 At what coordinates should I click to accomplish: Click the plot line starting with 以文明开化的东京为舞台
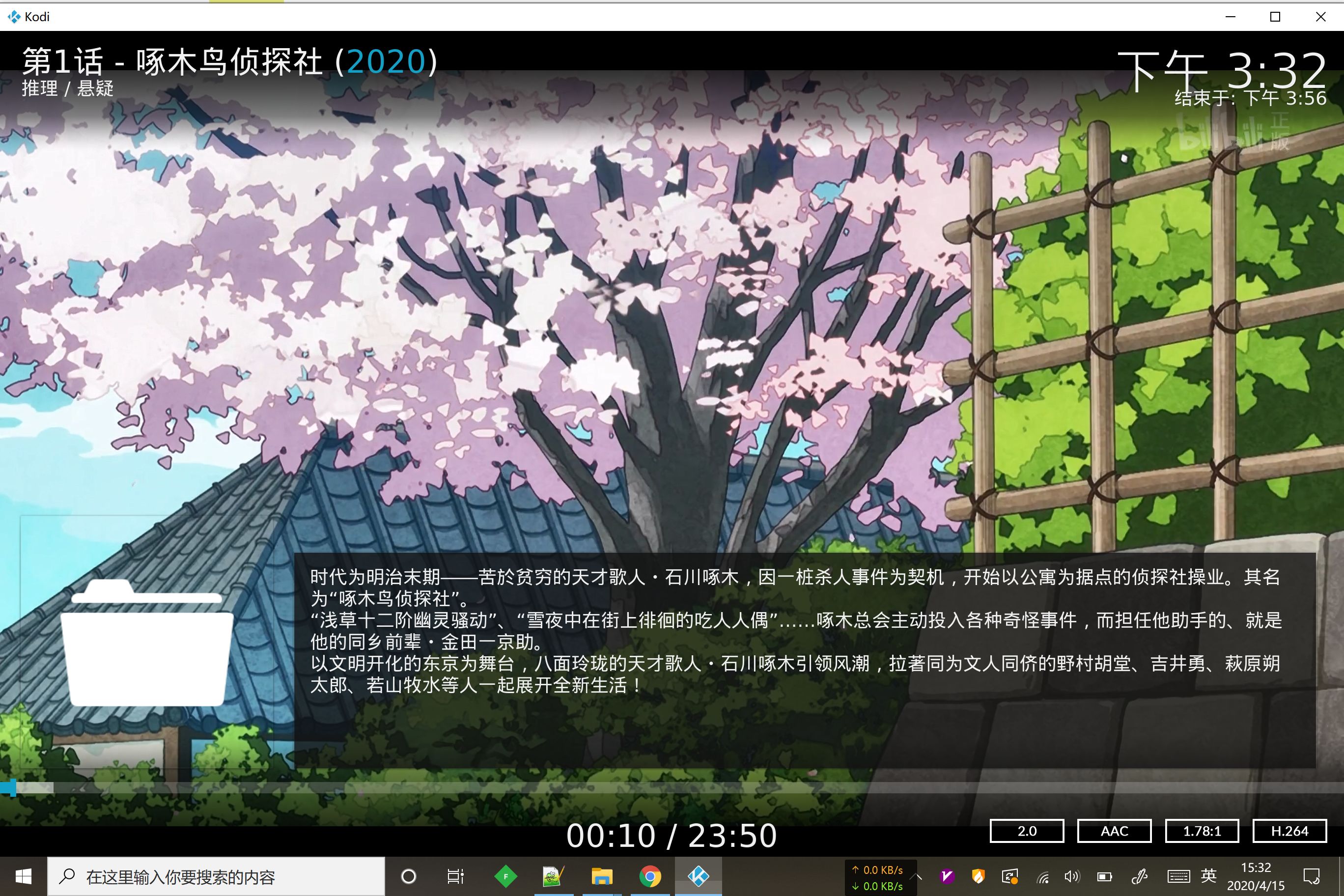(x=795, y=664)
